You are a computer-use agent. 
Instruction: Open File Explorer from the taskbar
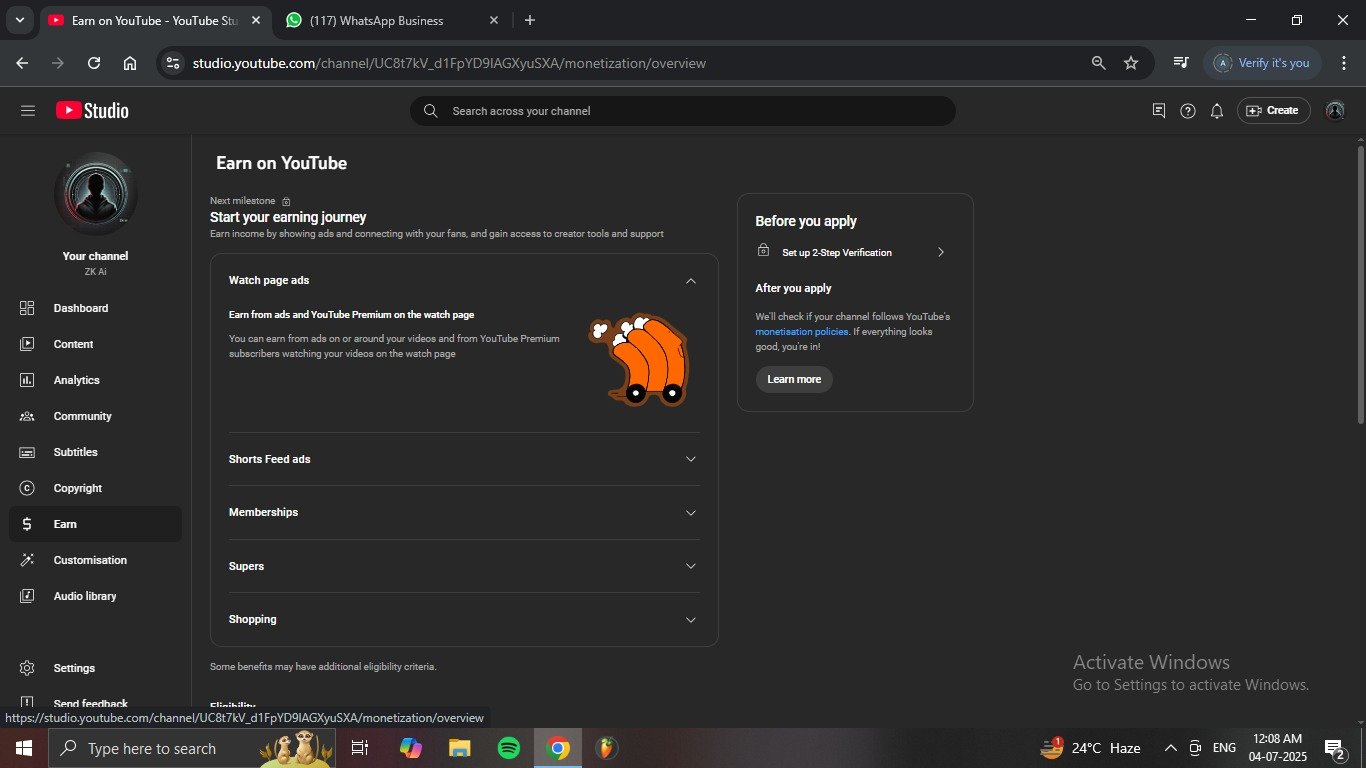coord(459,748)
